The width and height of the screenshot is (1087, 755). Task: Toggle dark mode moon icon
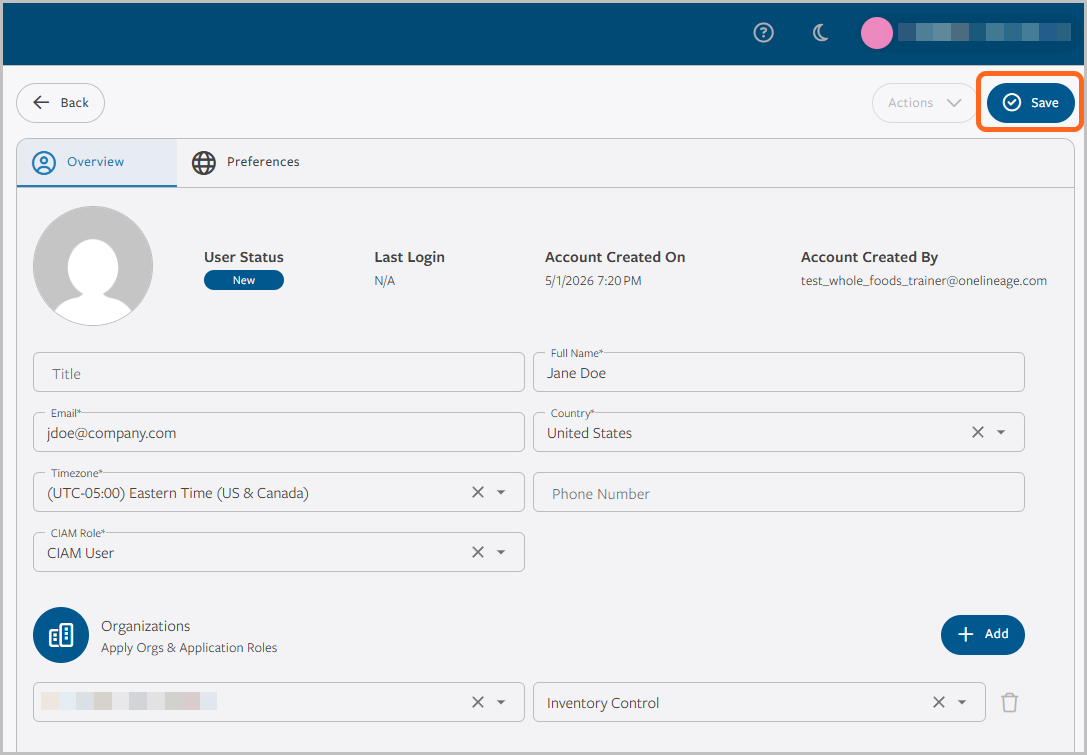(x=821, y=33)
